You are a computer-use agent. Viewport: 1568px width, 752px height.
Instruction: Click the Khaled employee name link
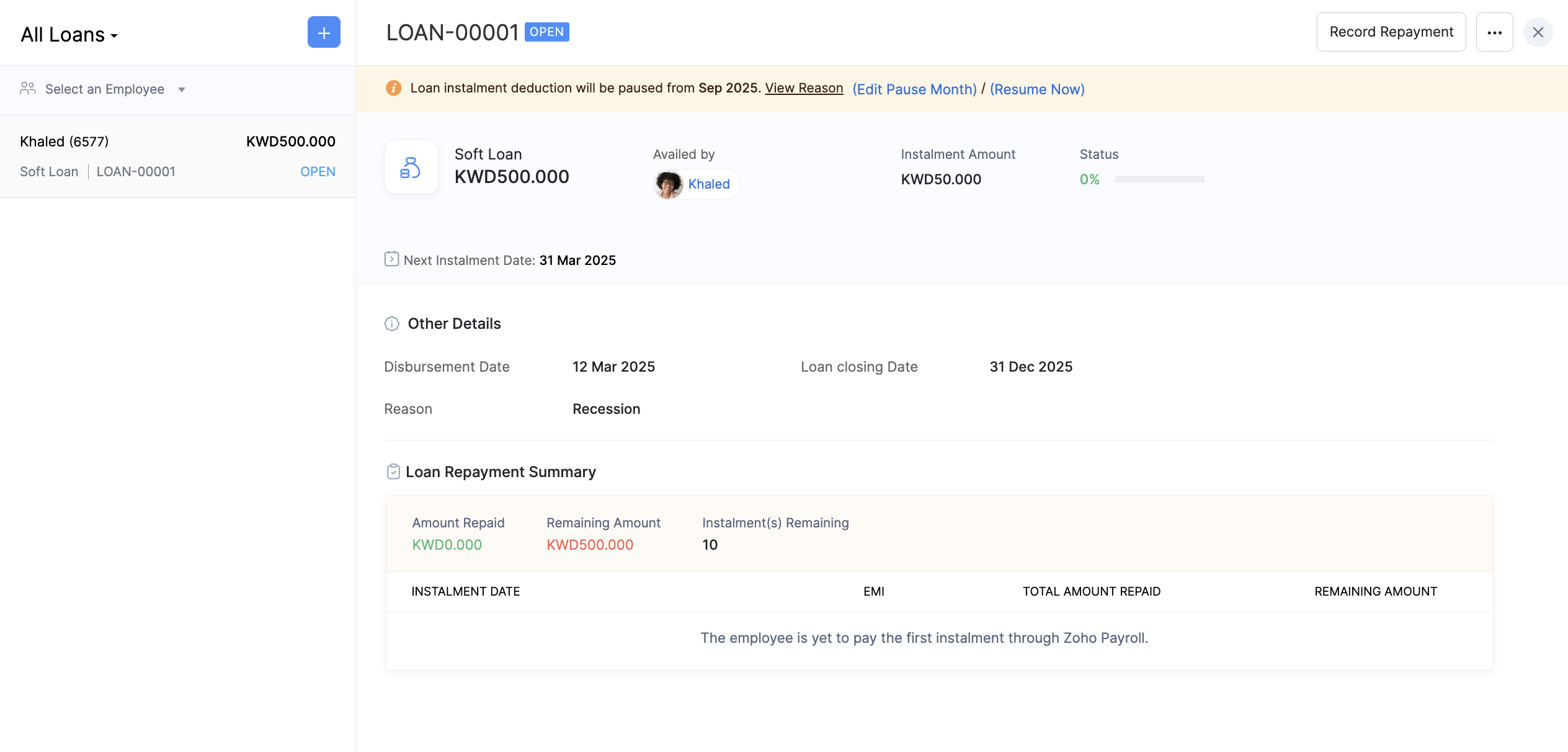[x=709, y=184]
